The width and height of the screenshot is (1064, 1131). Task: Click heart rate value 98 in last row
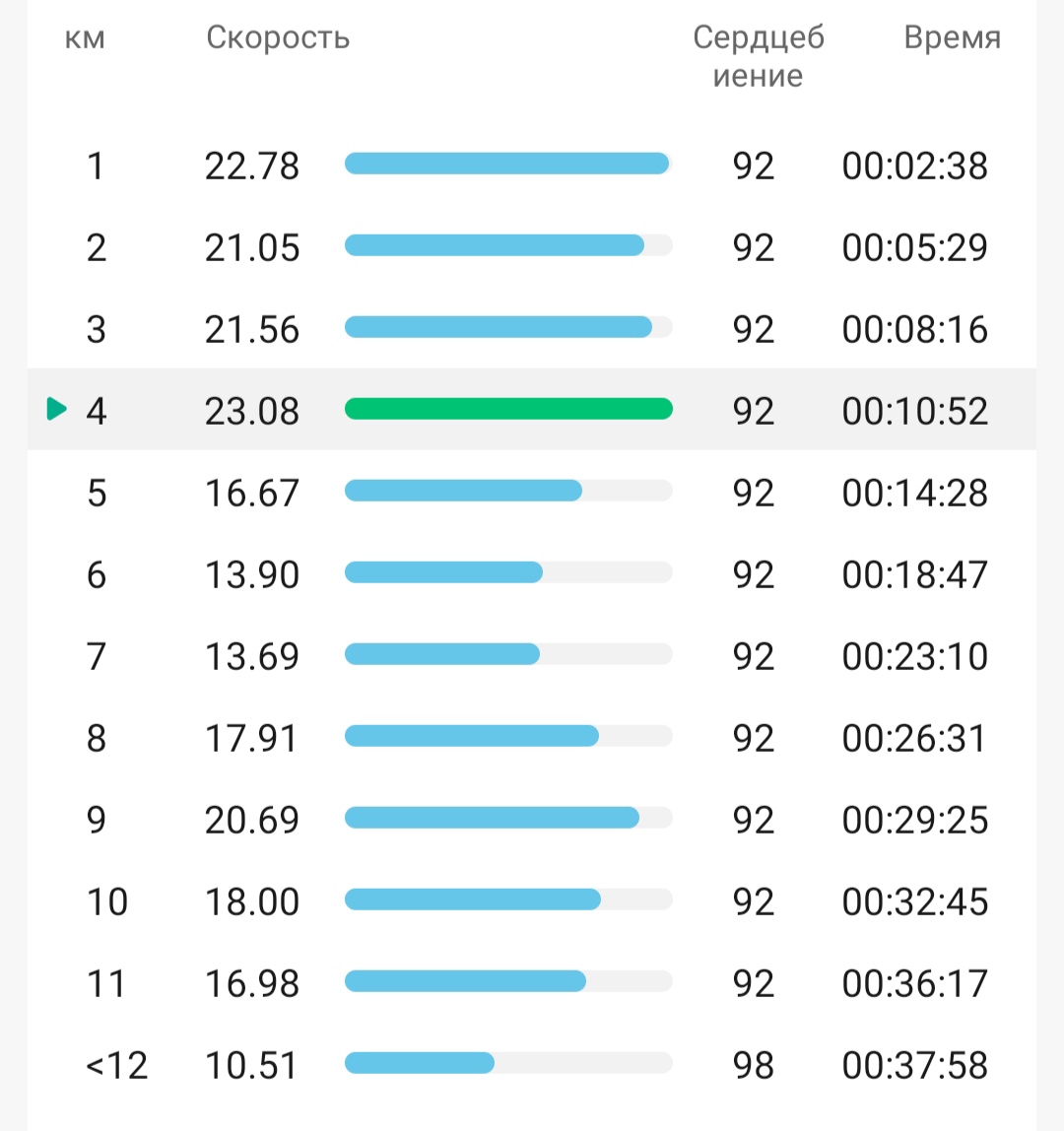[753, 1065]
